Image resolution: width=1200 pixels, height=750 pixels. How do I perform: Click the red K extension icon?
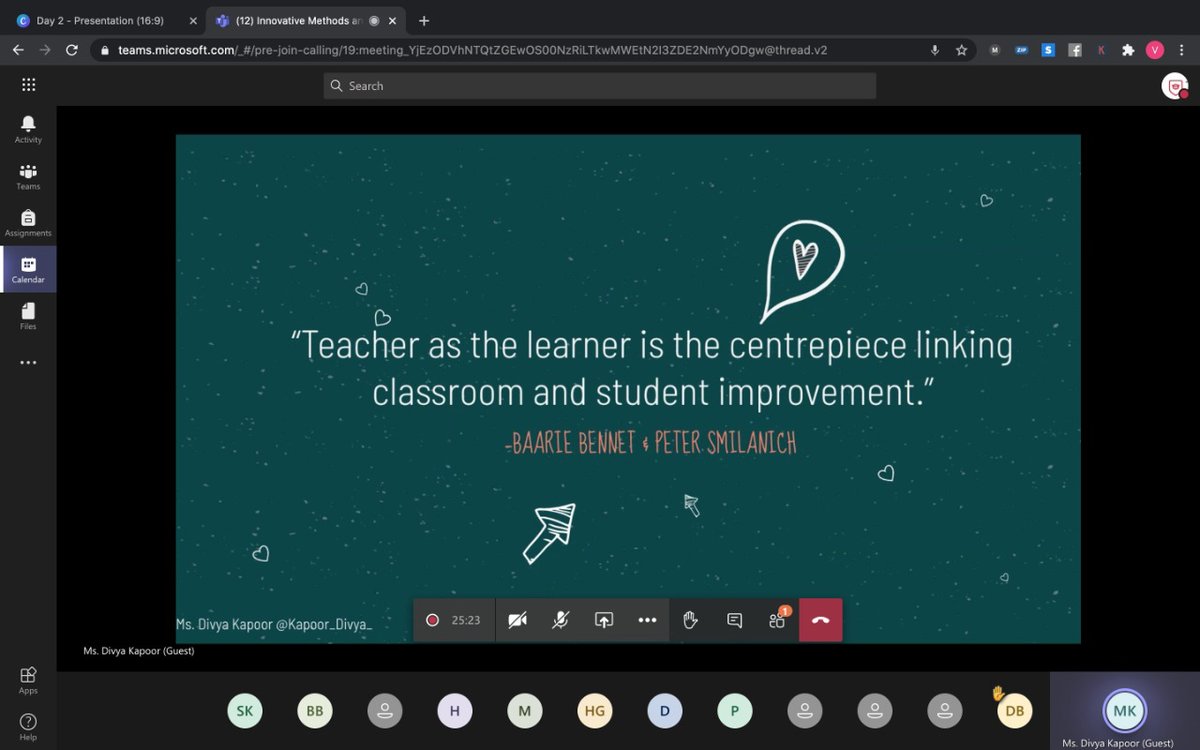[x=1101, y=50]
